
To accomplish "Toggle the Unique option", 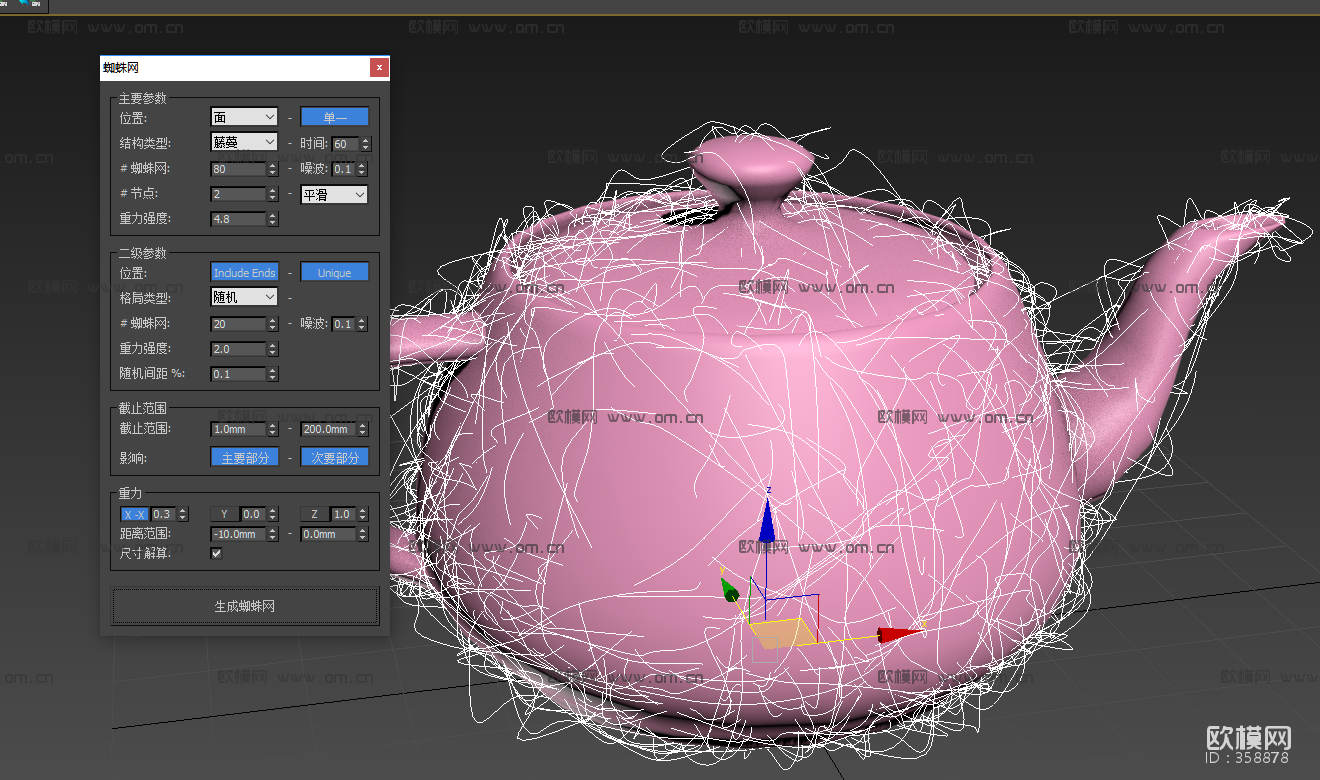I will 334,273.
